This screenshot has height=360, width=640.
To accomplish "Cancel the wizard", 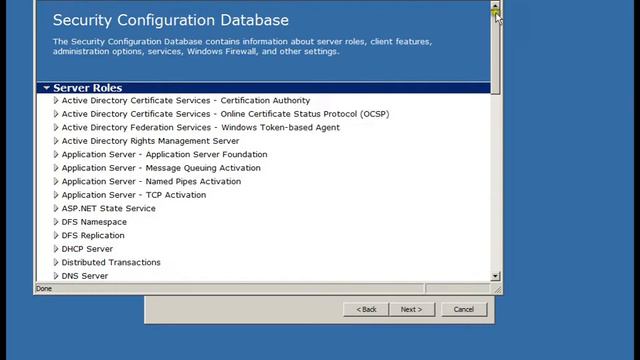I will (x=464, y=309).
